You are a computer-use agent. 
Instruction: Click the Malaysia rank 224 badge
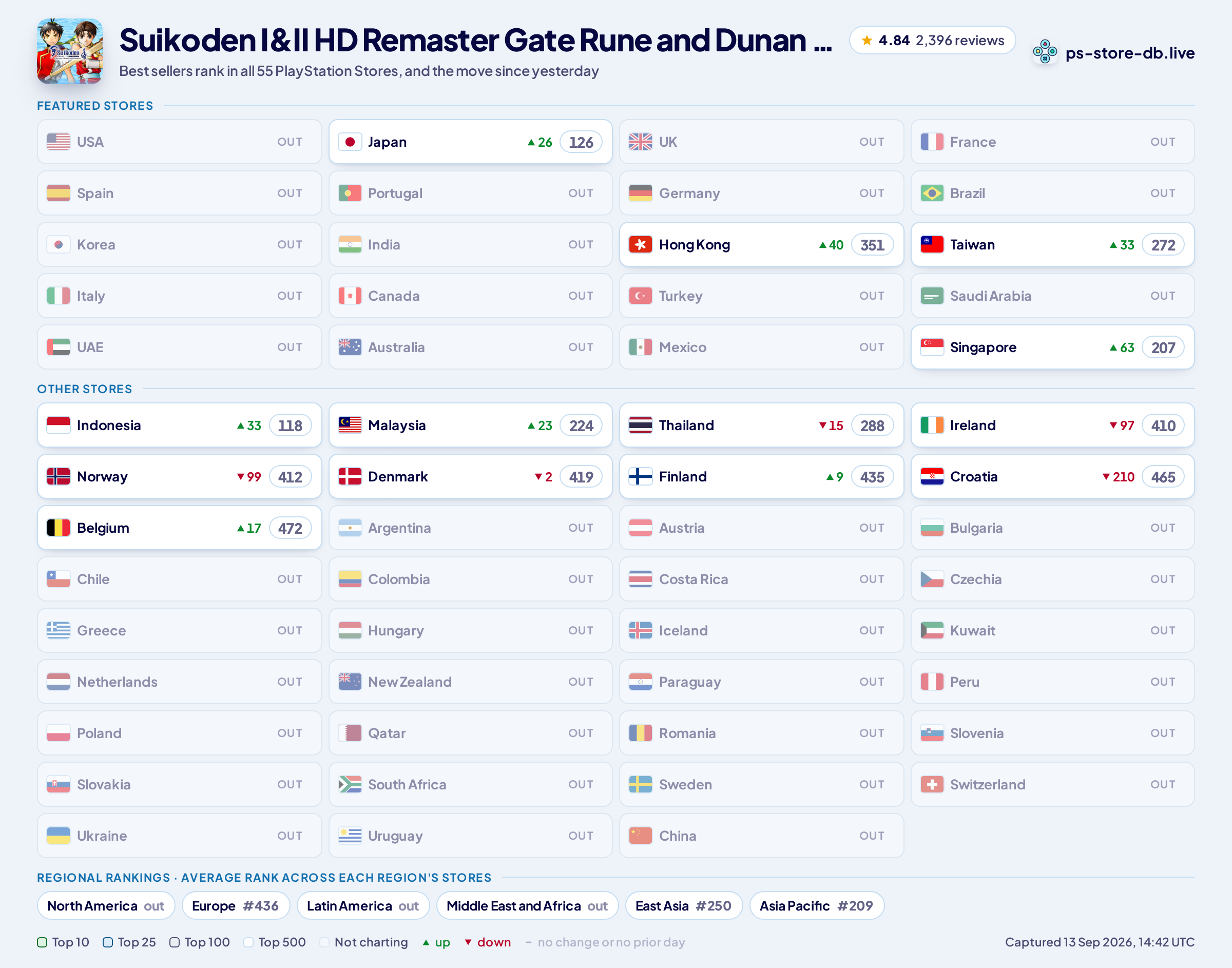pyautogui.click(x=581, y=425)
